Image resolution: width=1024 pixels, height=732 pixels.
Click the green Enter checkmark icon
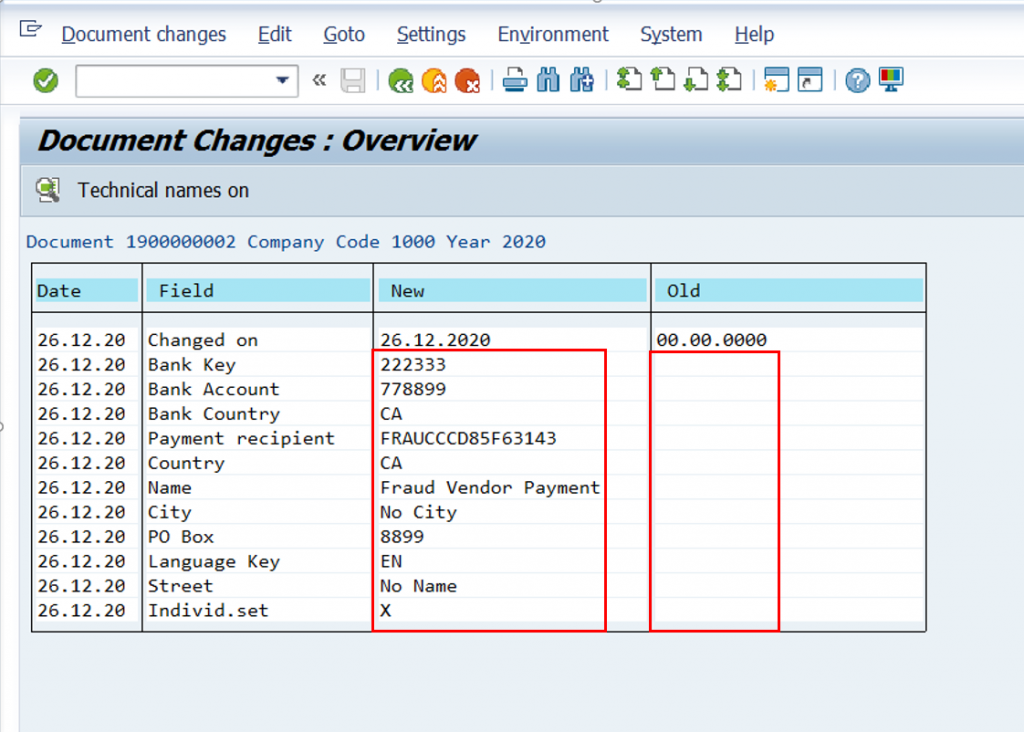[46, 81]
